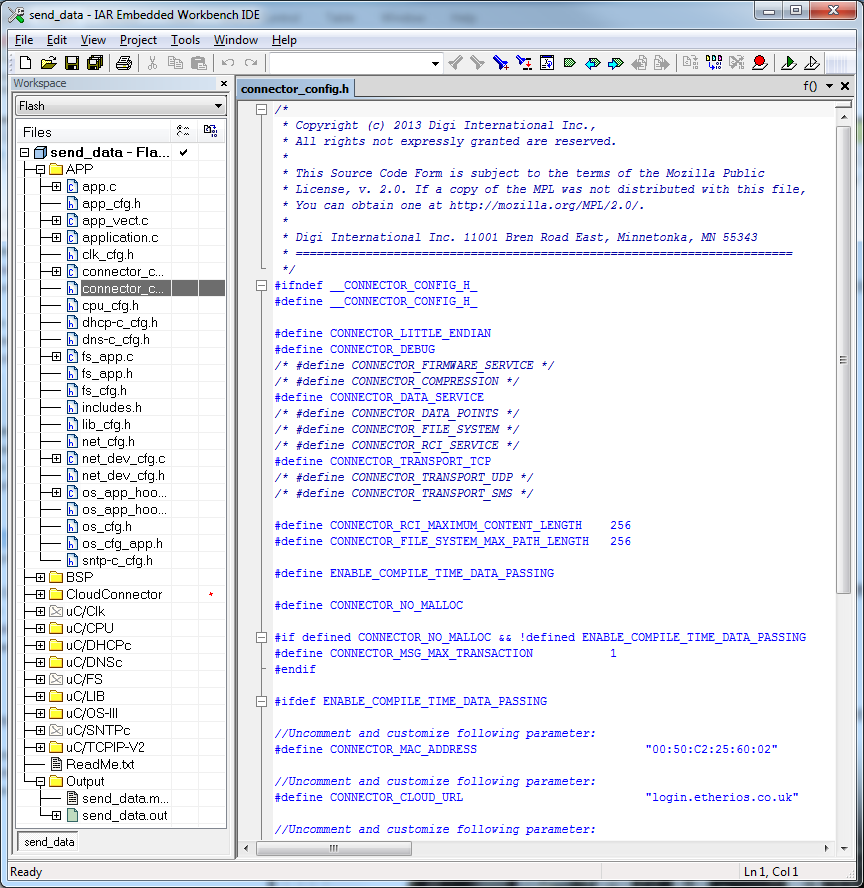Open the Project menu

point(138,40)
